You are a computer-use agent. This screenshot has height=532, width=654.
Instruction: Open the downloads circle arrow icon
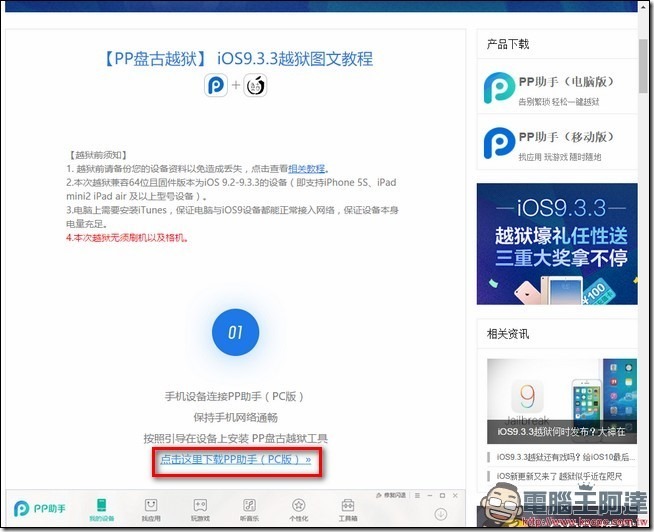440,514
